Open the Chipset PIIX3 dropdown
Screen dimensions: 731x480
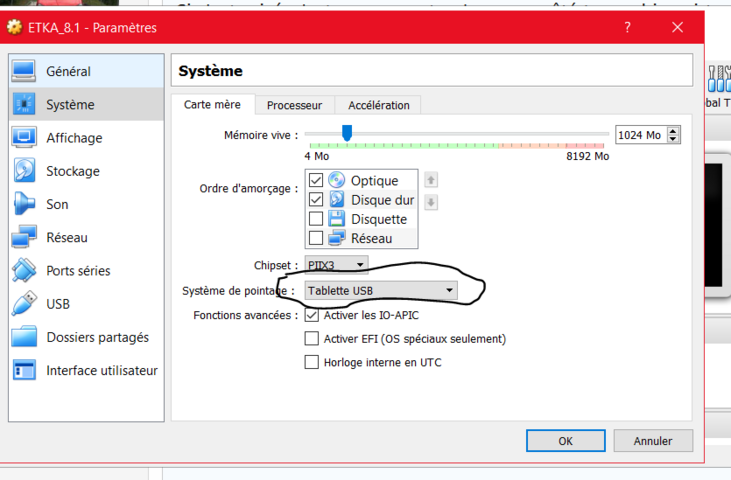click(x=337, y=265)
